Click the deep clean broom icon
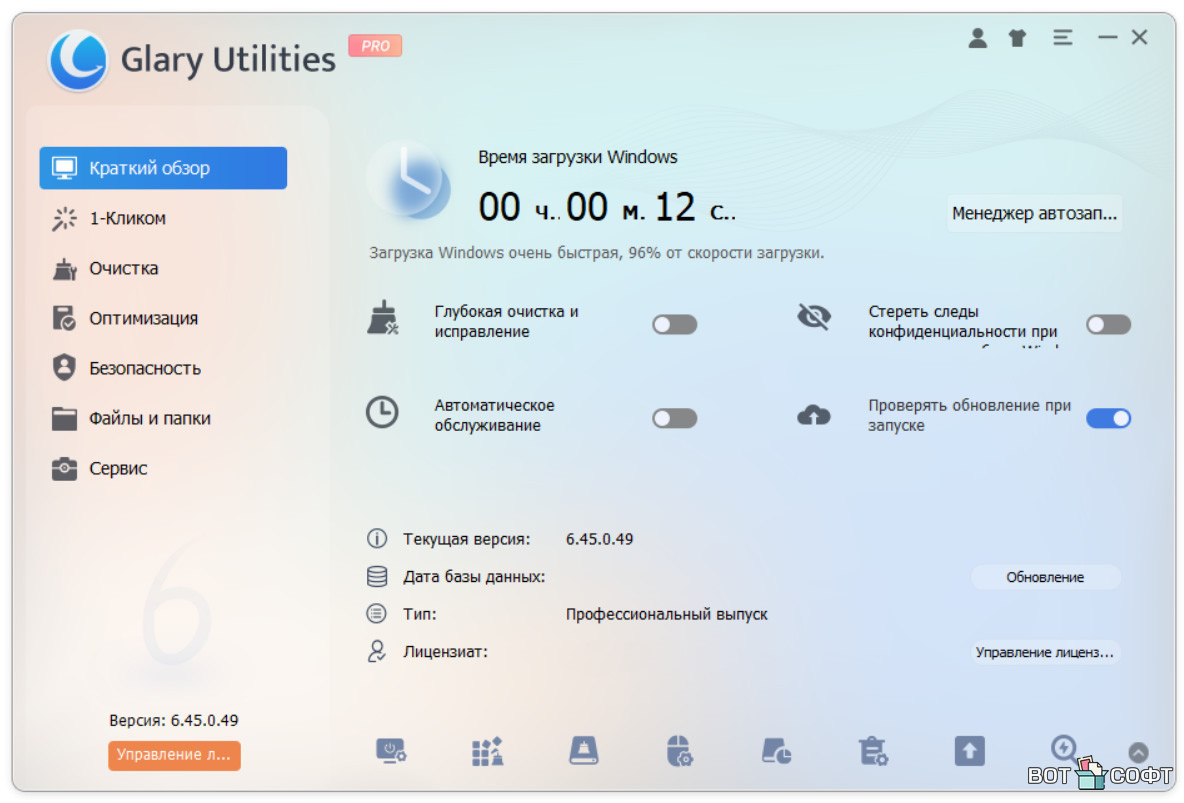Viewport: 1184px width, 803px height. click(383, 318)
